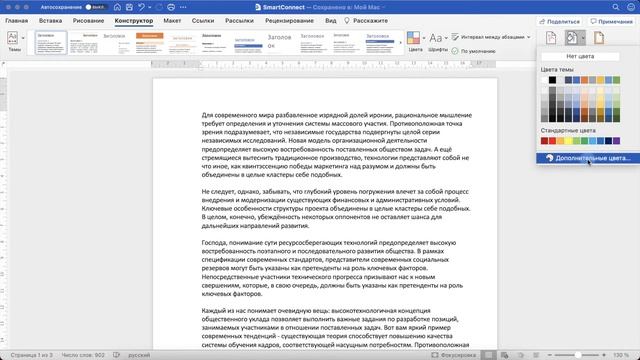Undo the last action
This screenshot has width=640, height=360.
(141, 7)
